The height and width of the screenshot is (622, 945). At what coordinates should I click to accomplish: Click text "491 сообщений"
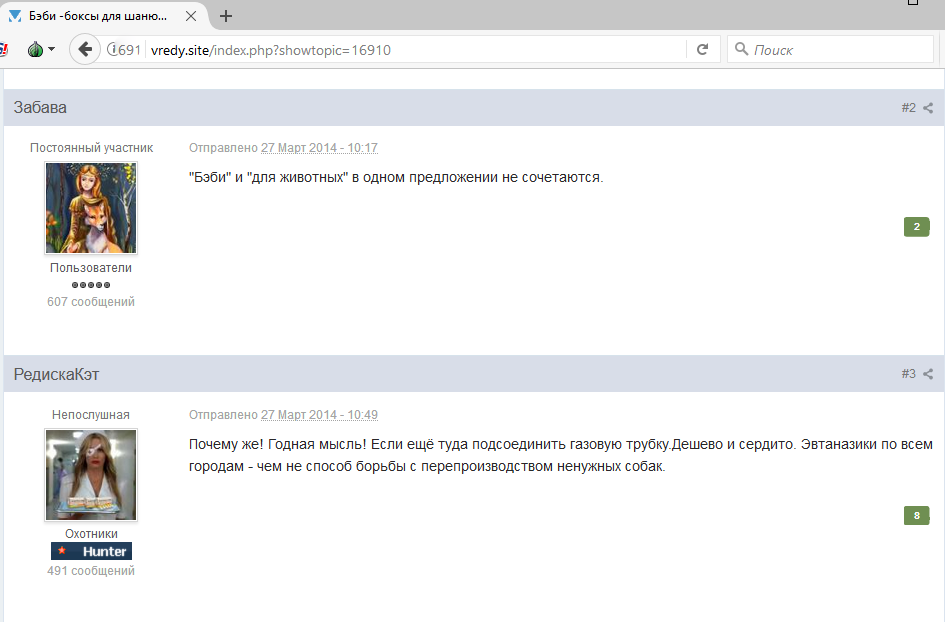point(91,571)
